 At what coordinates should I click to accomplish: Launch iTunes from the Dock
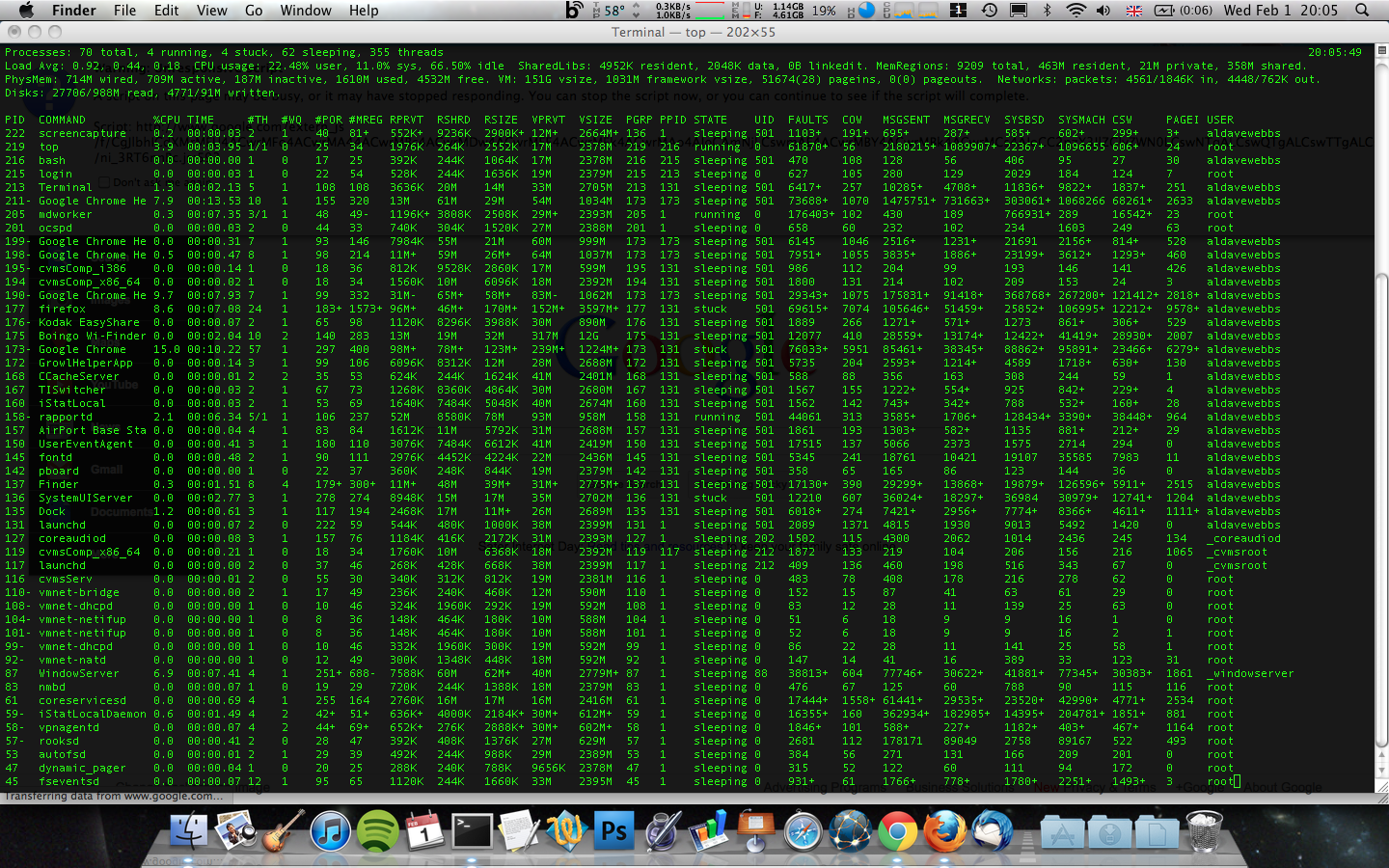click(x=330, y=831)
